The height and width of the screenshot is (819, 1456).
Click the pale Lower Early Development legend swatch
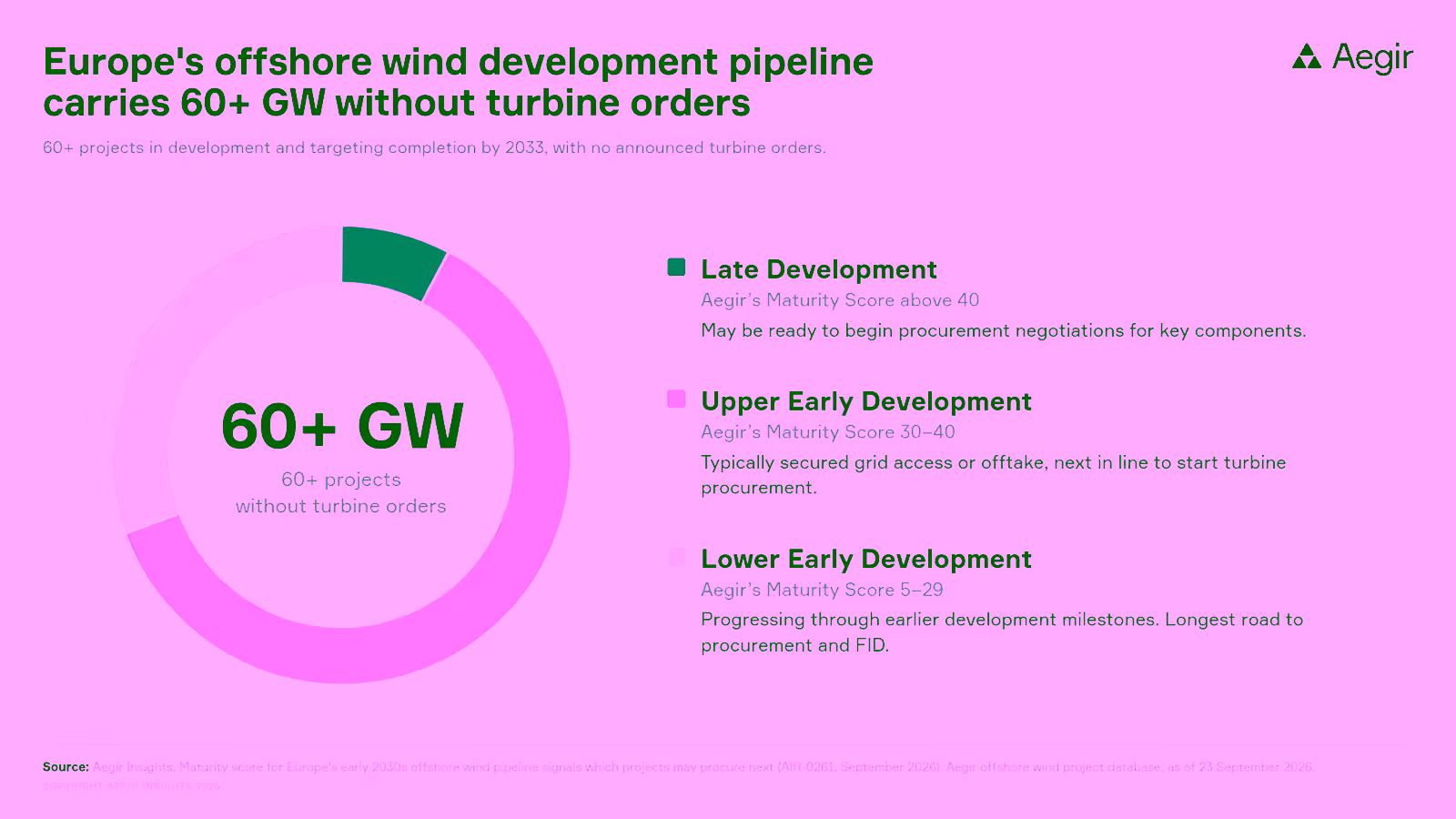click(x=676, y=556)
